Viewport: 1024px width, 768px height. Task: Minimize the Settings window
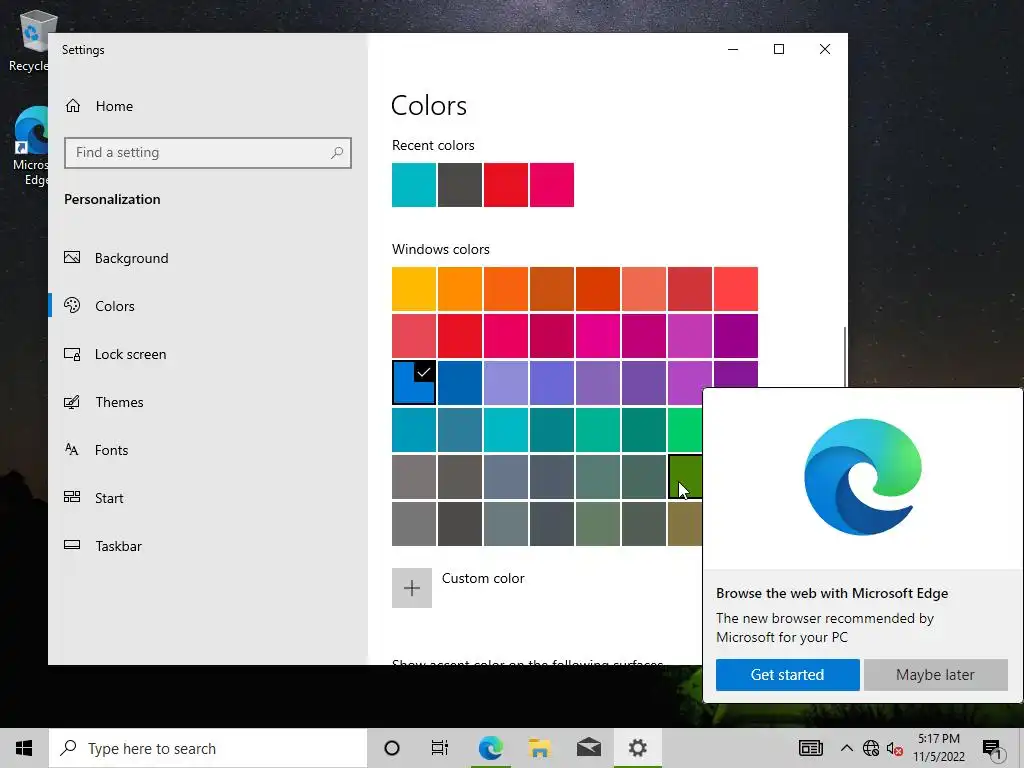(x=733, y=49)
